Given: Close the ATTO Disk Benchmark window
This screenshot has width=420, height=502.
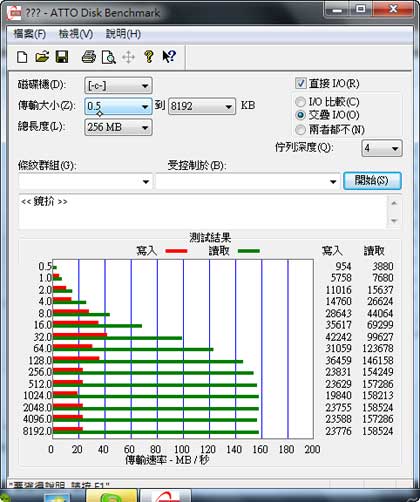Looking at the screenshot, I should click(x=393, y=9).
